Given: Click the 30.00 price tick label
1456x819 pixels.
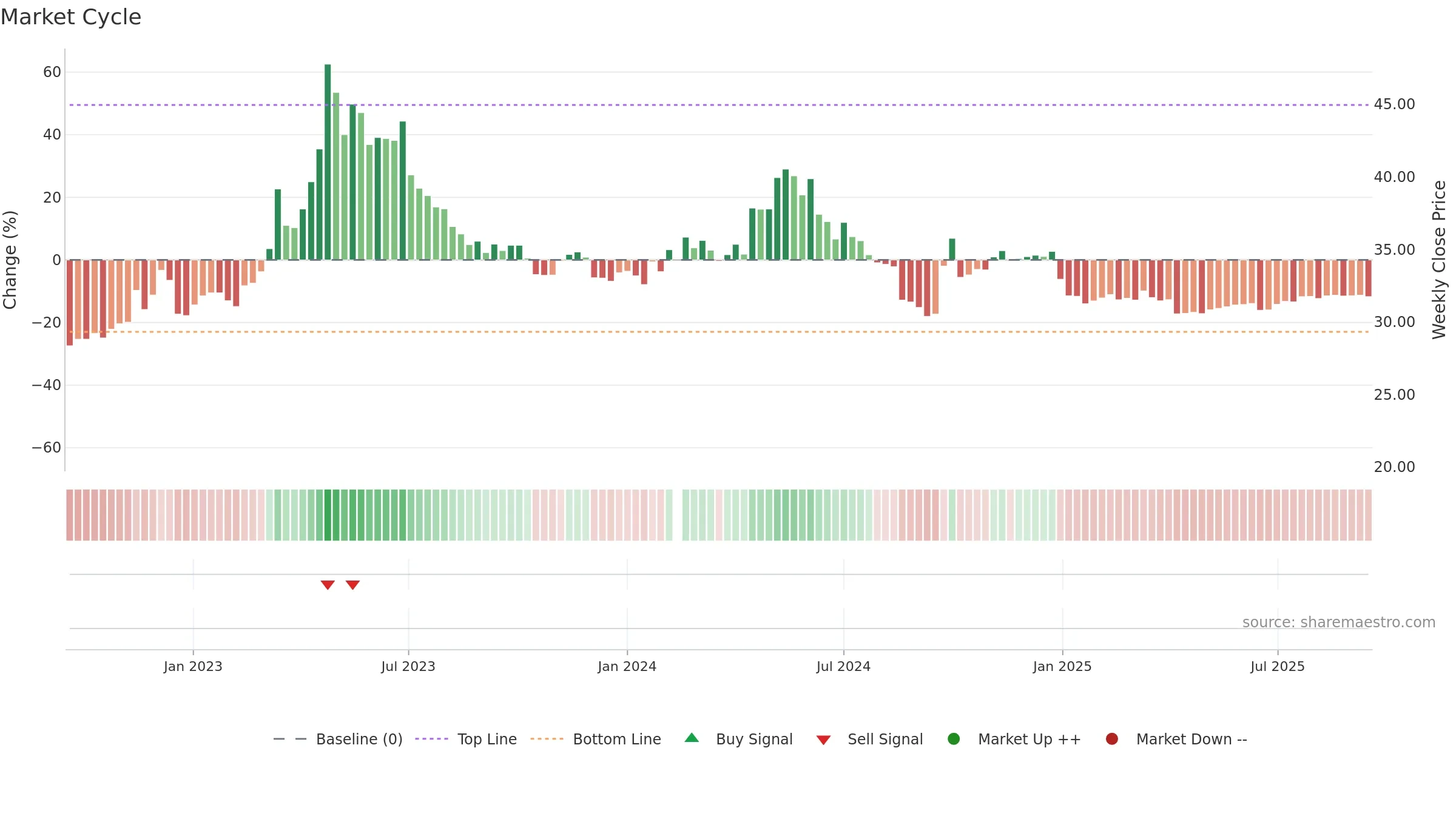Looking at the screenshot, I should 1394,322.
